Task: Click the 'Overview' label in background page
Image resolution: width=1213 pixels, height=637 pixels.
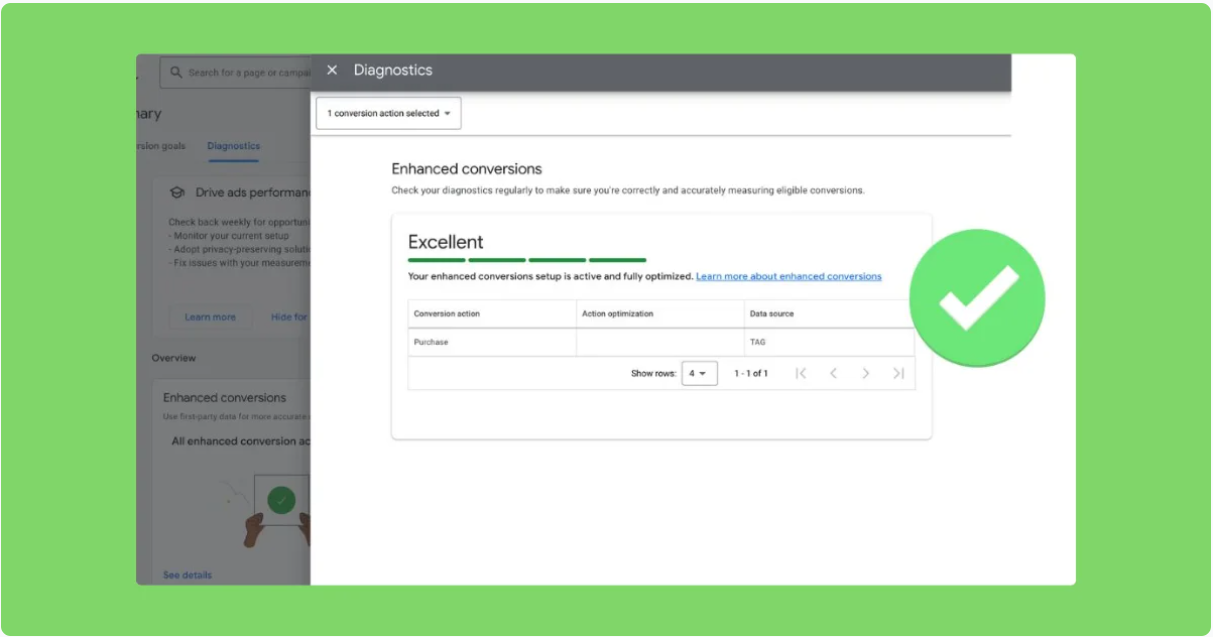Action: tap(174, 358)
